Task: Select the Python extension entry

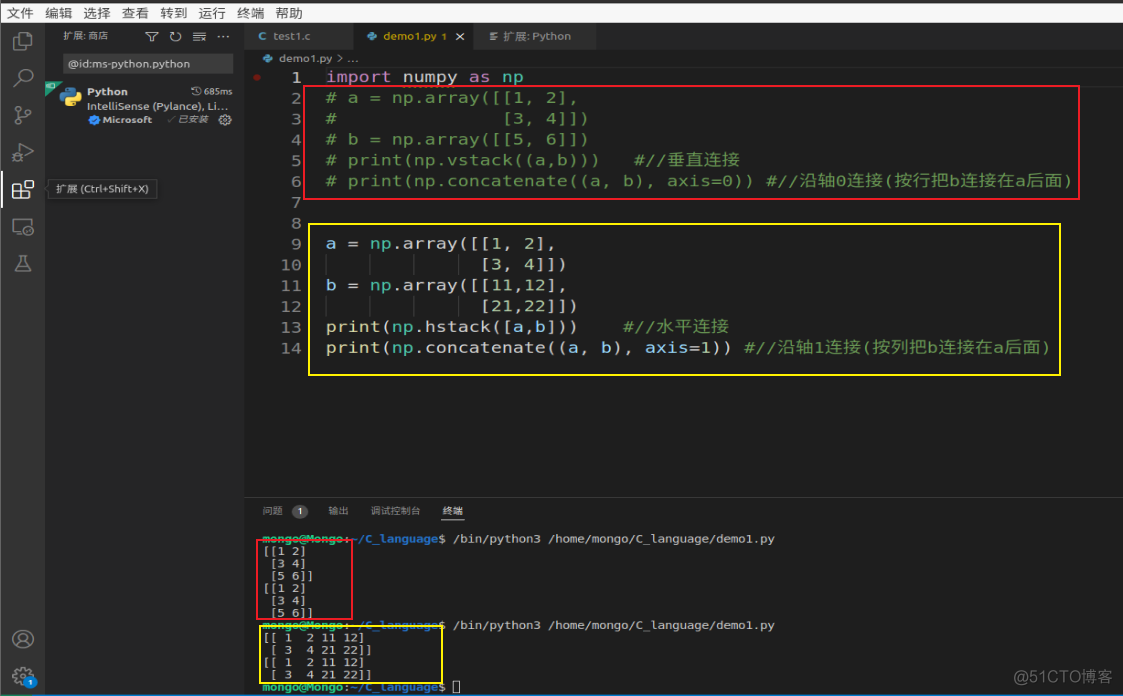Action: (144, 105)
